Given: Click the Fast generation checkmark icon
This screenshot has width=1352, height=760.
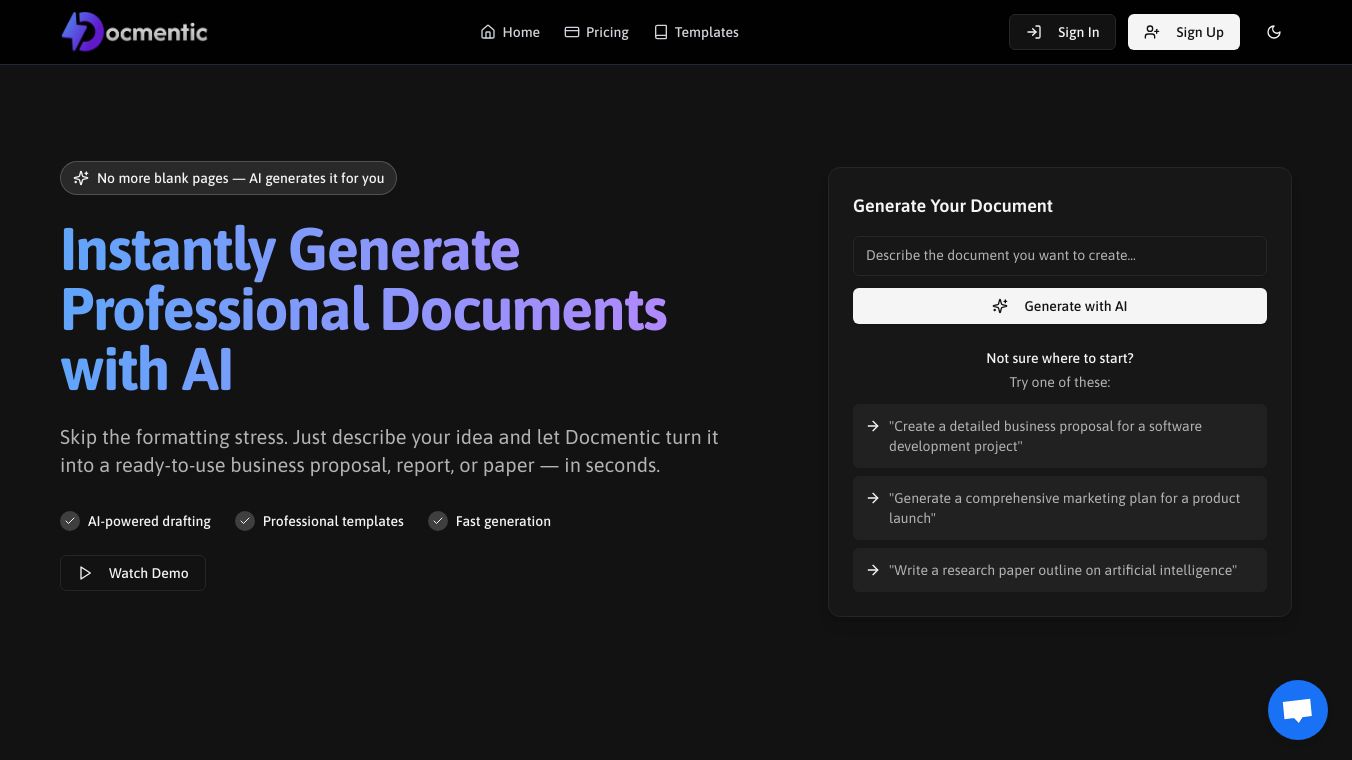Looking at the screenshot, I should click(x=438, y=521).
